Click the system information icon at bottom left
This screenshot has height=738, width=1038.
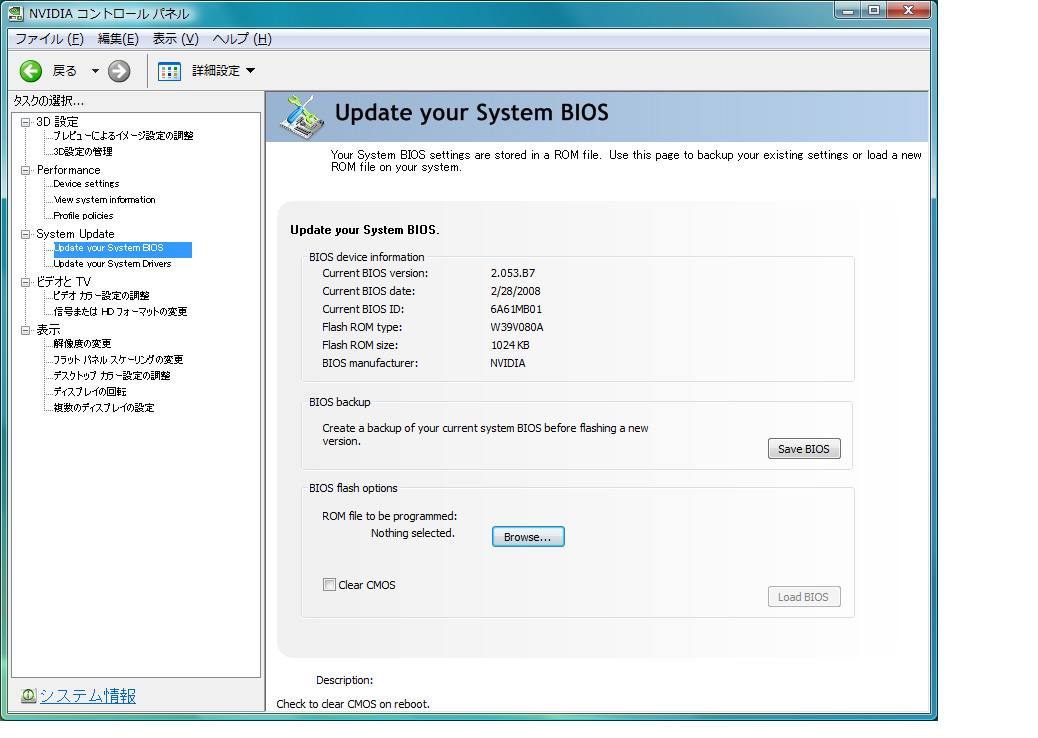tap(28, 696)
